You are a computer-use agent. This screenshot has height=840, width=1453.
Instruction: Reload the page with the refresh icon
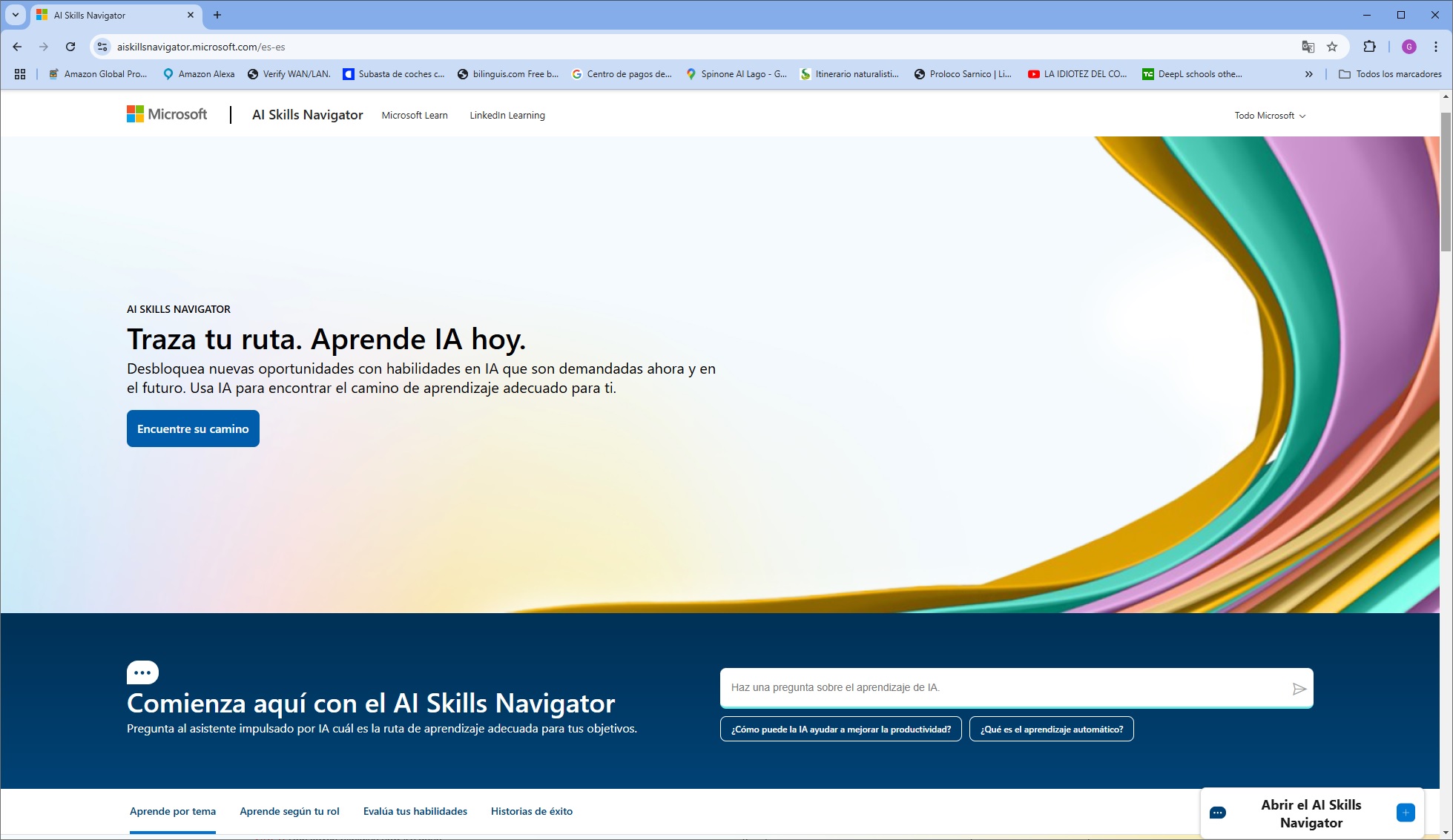pos(70,47)
